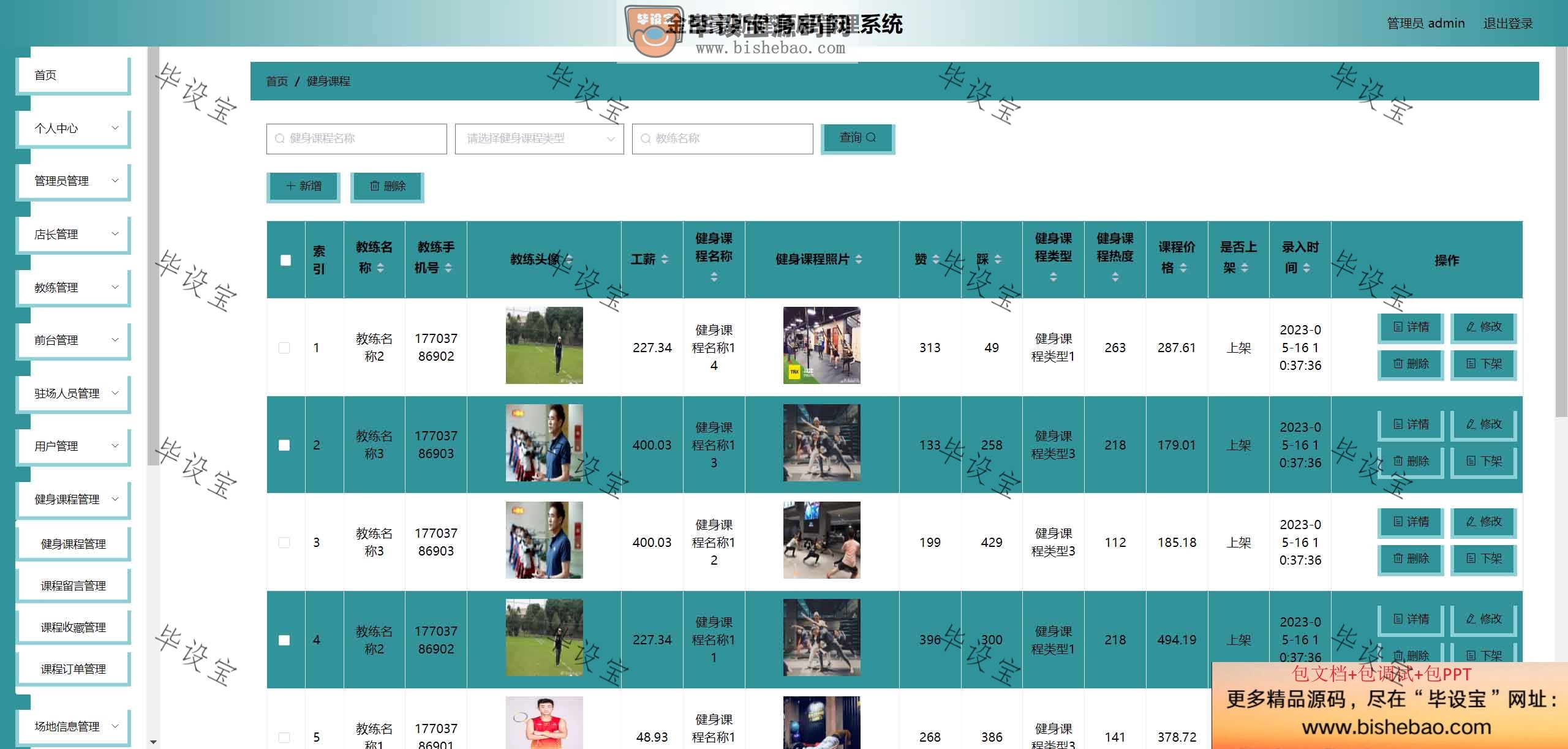This screenshot has width=1568, height=749.
Task: Click 管理员 admin account label
Action: (x=1426, y=23)
